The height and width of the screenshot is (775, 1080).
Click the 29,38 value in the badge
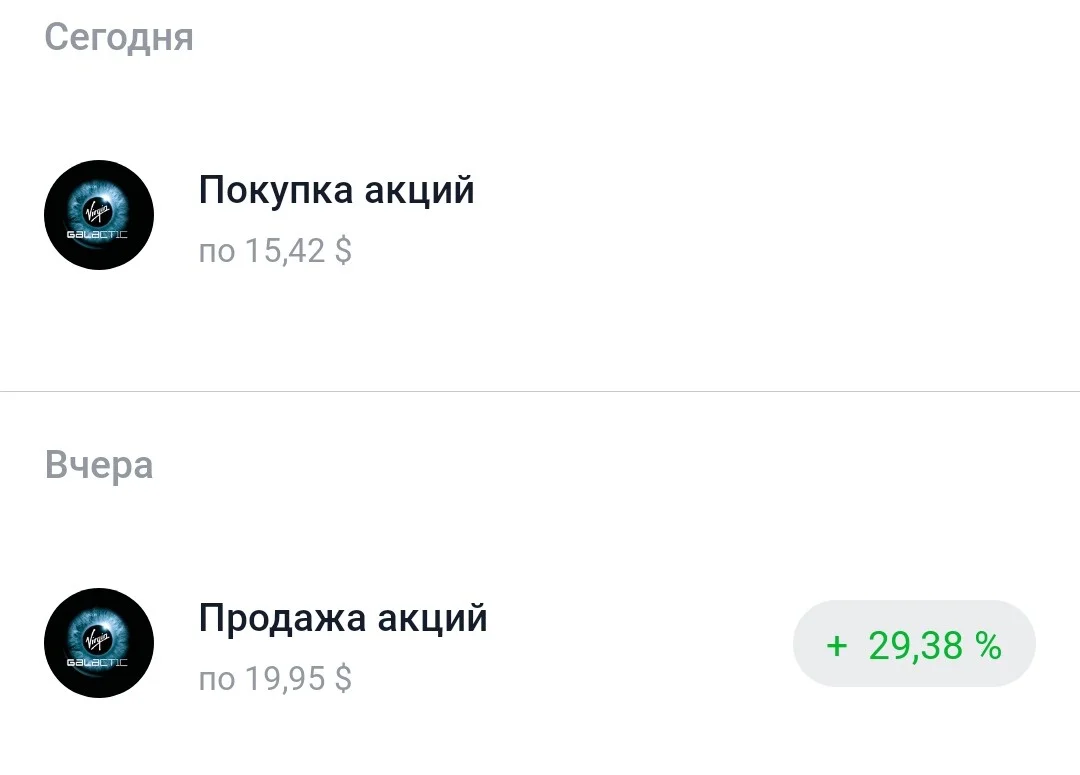point(915,646)
